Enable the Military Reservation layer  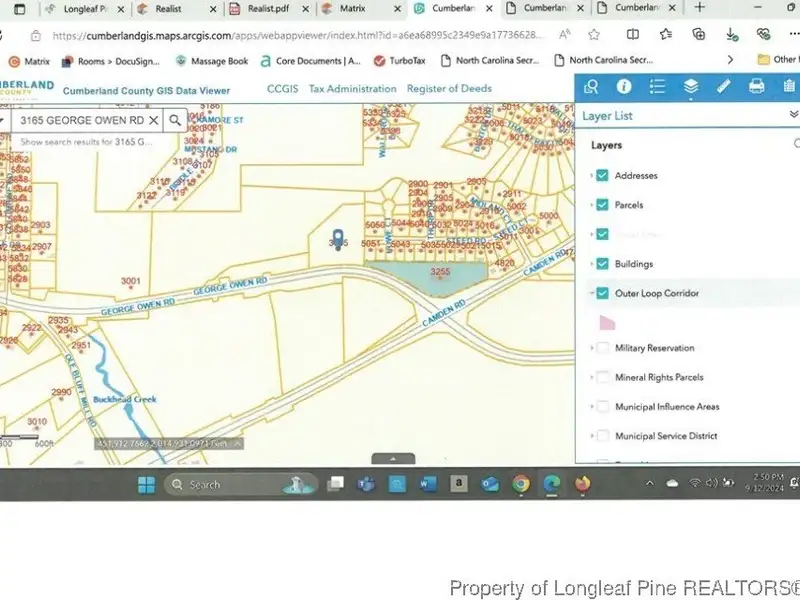coord(603,348)
